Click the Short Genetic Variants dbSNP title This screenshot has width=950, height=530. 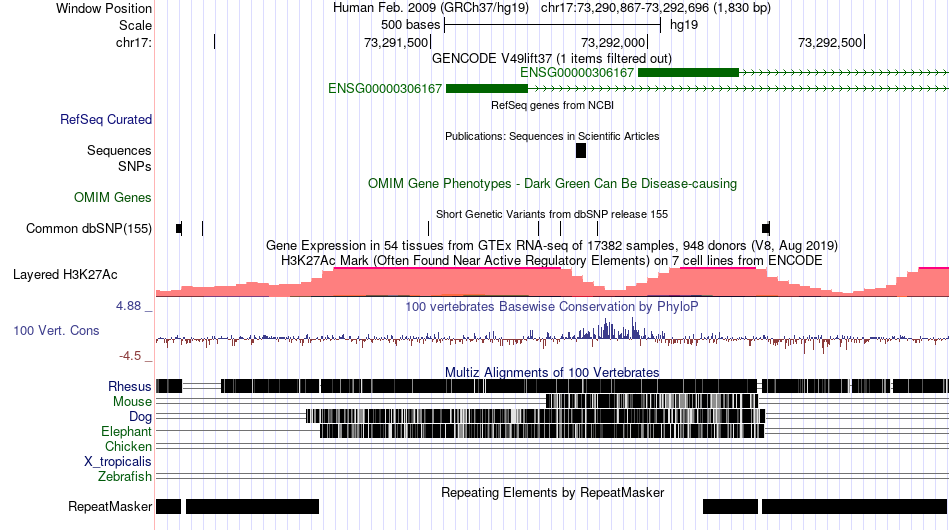pyautogui.click(x=552, y=214)
